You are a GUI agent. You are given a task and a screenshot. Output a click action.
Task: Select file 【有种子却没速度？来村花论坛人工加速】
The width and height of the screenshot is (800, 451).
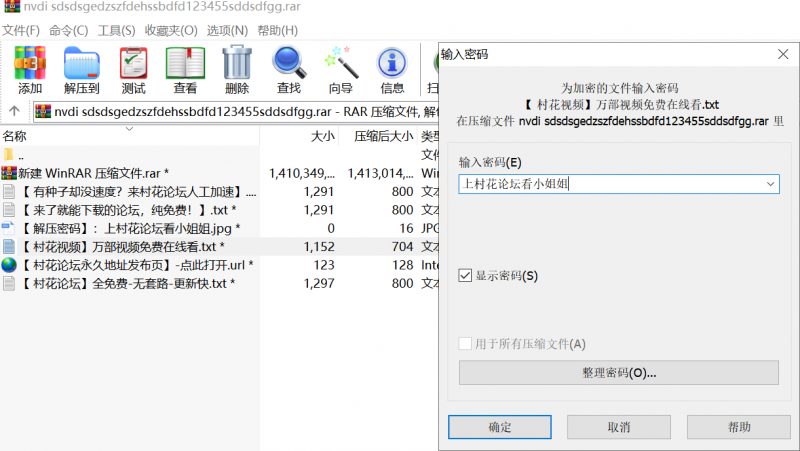(x=138, y=191)
